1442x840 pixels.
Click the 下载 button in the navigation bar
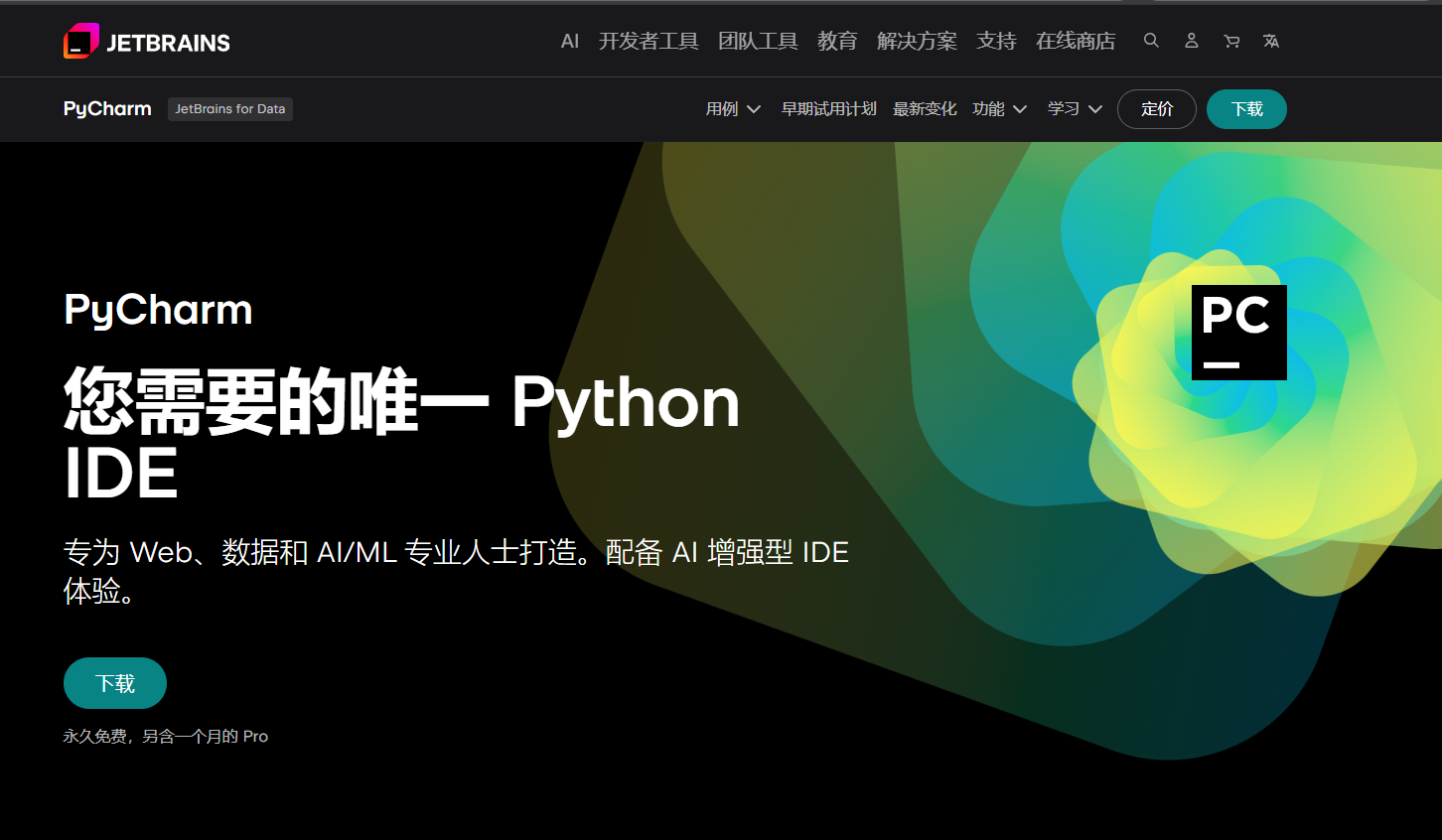1246,109
